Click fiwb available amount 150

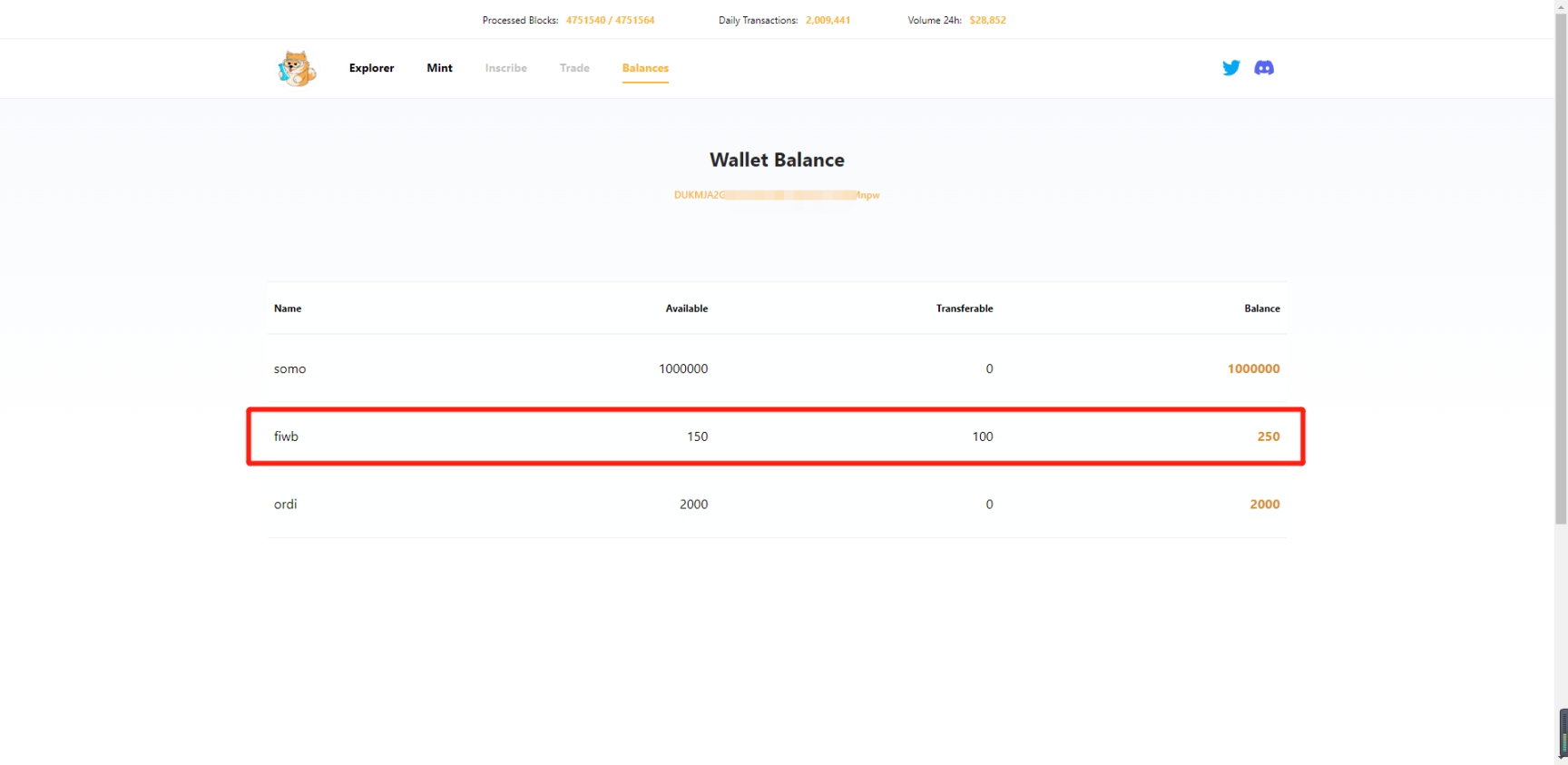[x=697, y=436]
